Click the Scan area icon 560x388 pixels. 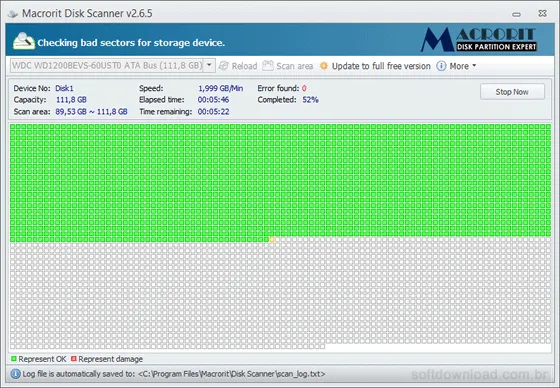pos(268,65)
